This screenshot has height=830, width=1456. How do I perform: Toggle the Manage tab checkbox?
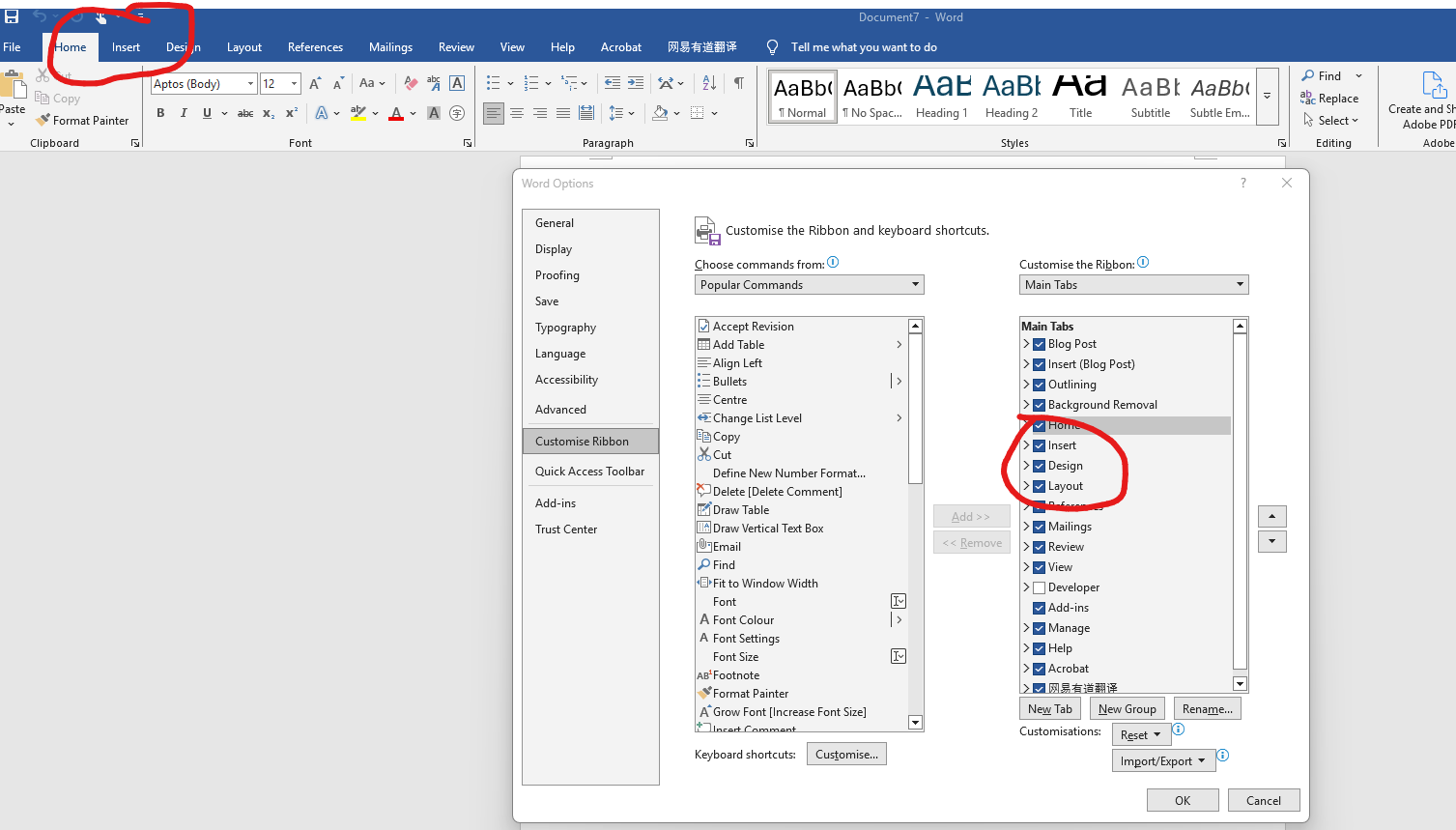coord(1039,628)
